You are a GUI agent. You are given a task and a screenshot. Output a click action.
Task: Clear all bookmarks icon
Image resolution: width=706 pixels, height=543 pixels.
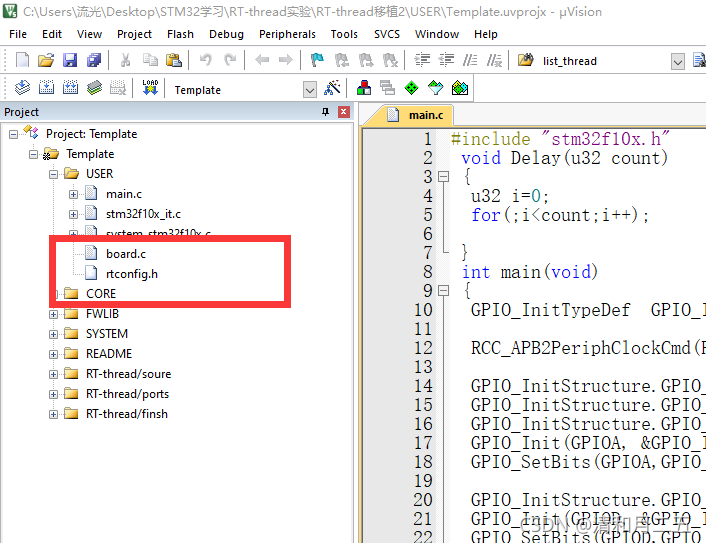(390, 60)
